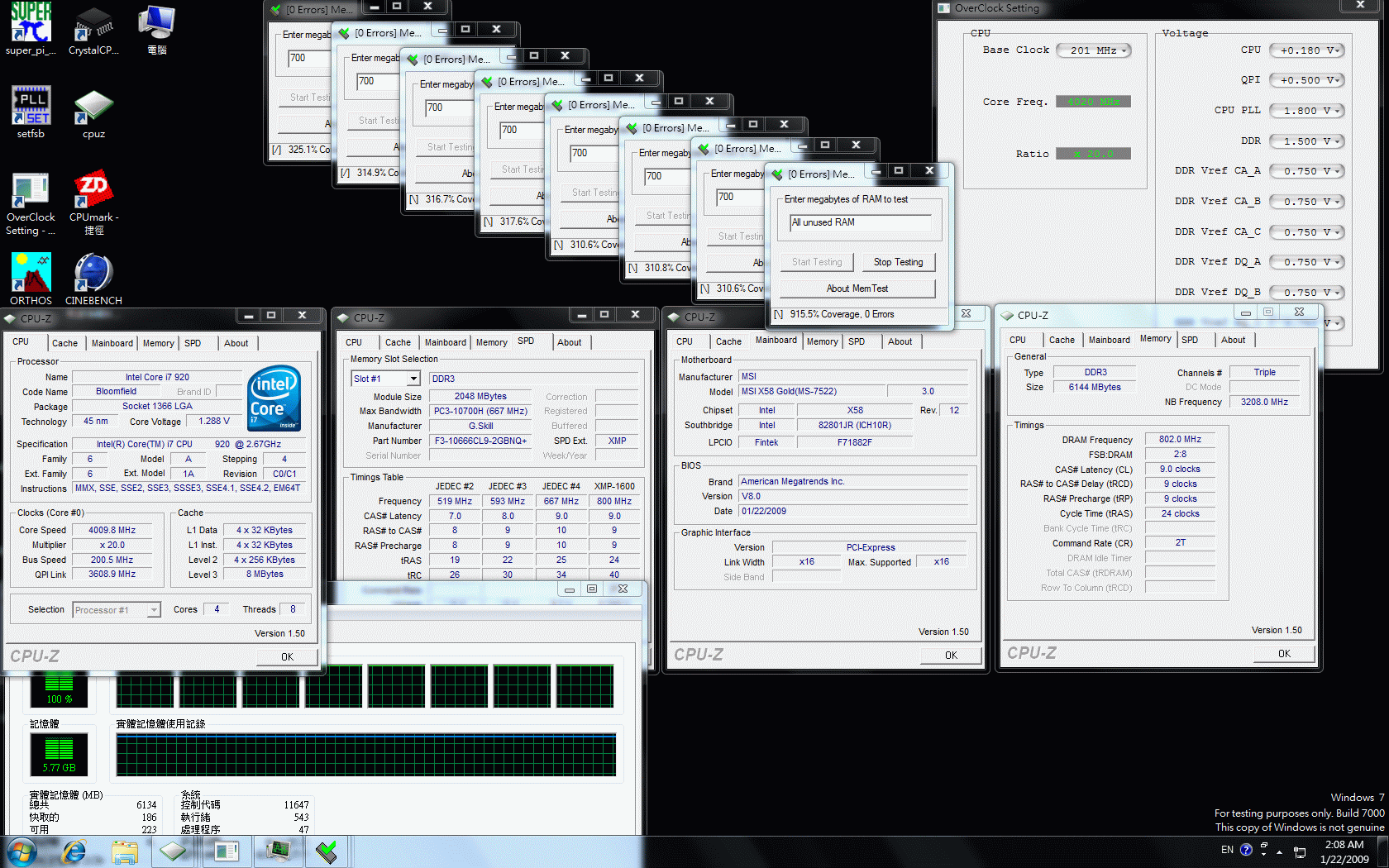Launch the CPUmark ZD shortcut

[93, 203]
